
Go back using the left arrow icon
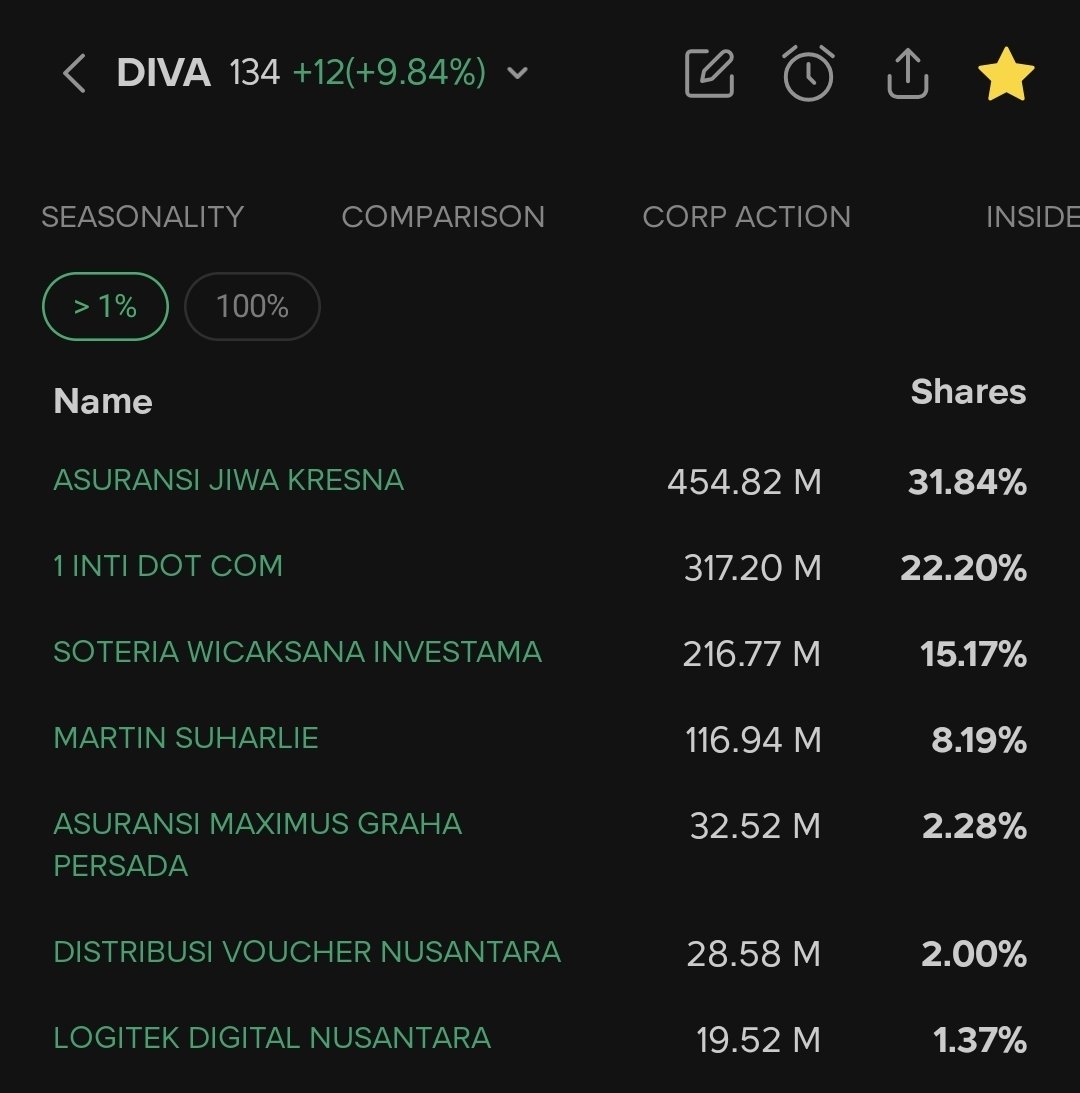(74, 73)
